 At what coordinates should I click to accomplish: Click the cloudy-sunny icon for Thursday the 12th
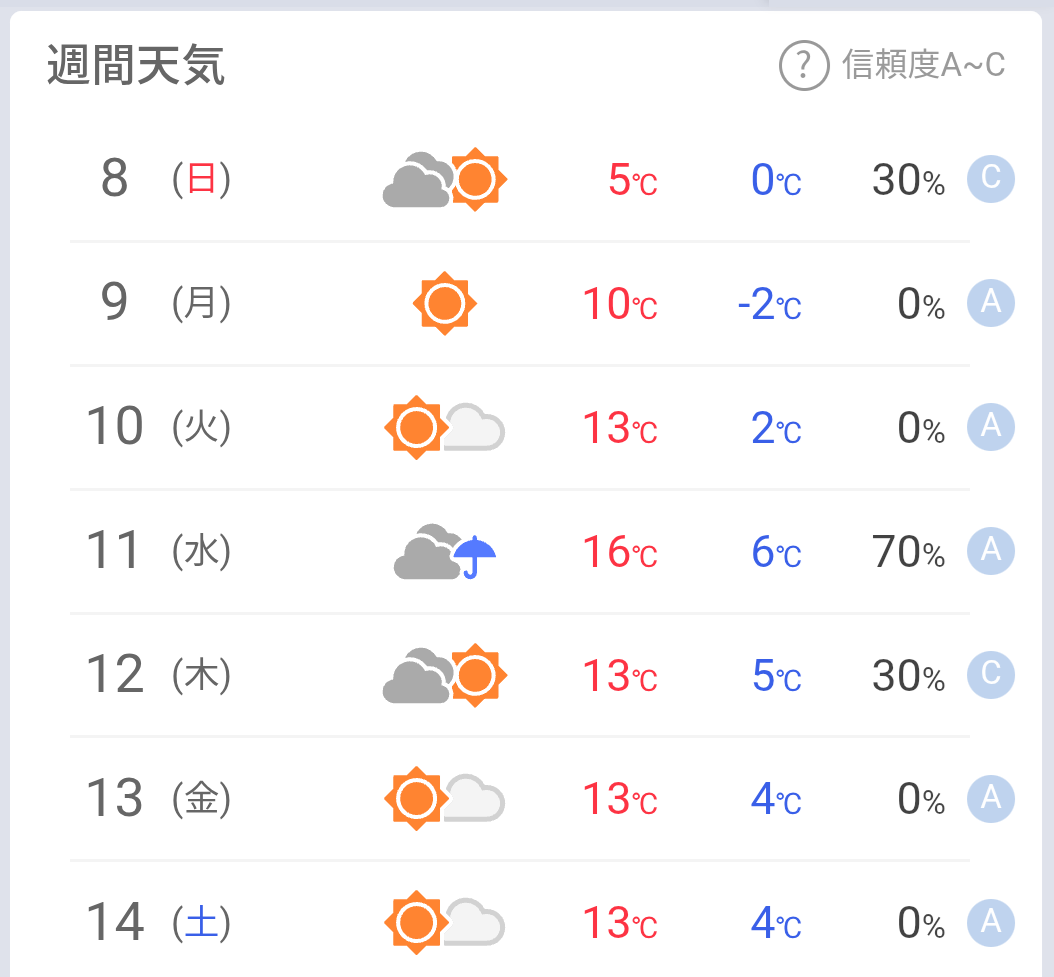point(445,676)
